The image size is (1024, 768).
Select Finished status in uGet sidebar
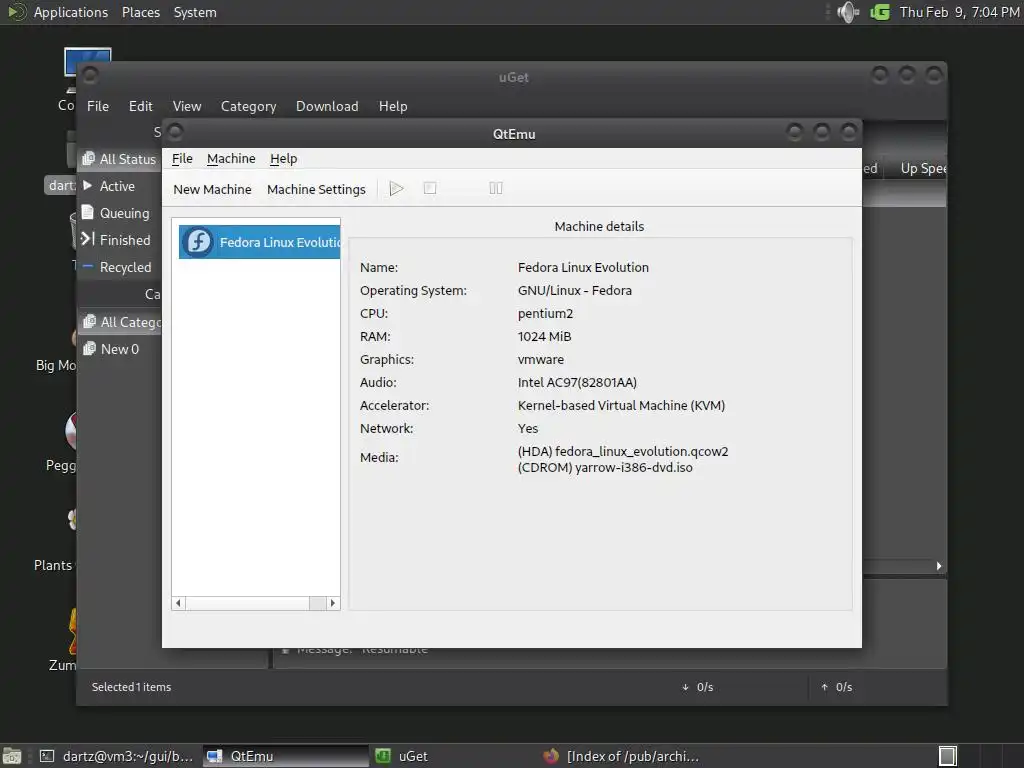120,240
